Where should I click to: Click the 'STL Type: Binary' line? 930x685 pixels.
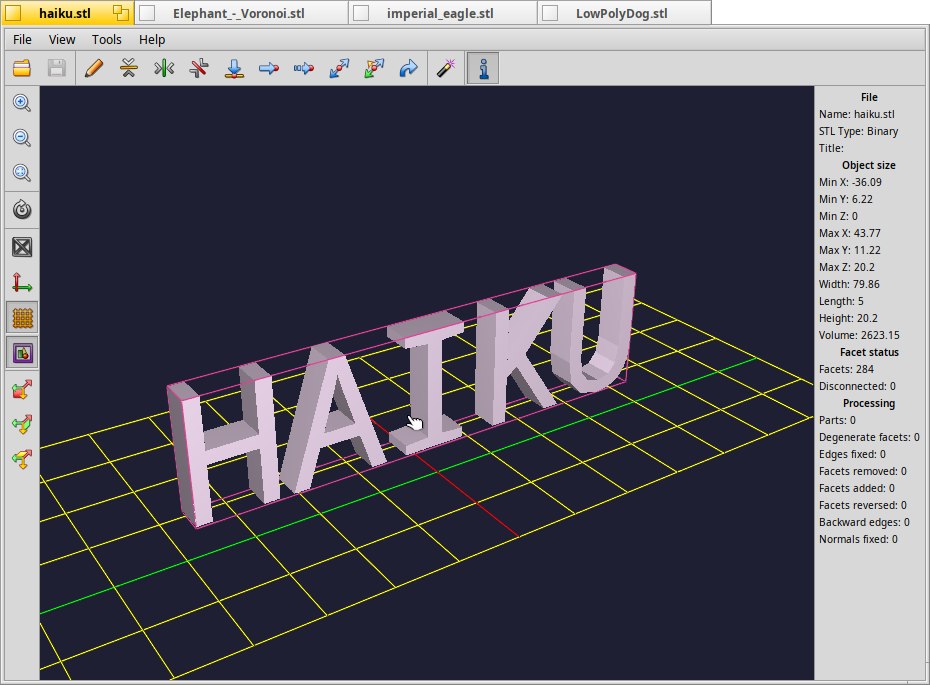(x=858, y=131)
